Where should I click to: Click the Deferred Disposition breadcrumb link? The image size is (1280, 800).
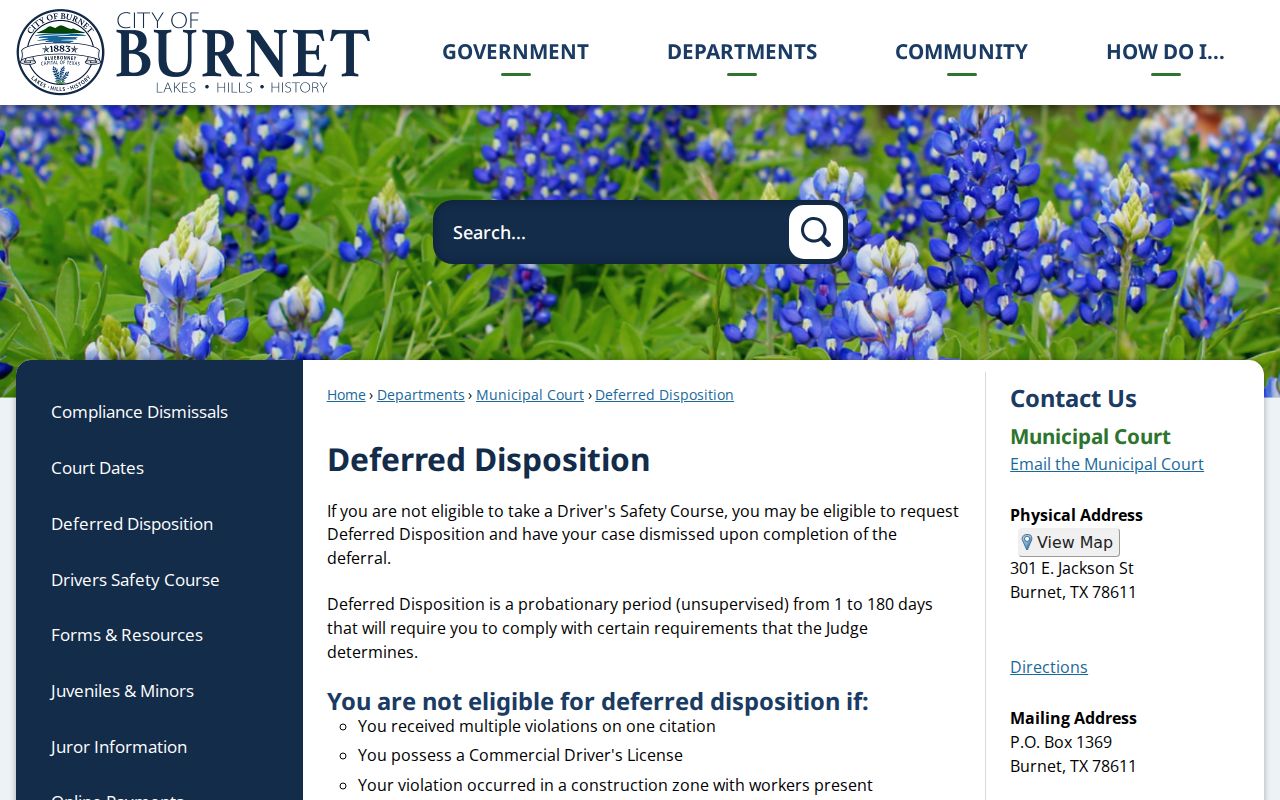664,395
